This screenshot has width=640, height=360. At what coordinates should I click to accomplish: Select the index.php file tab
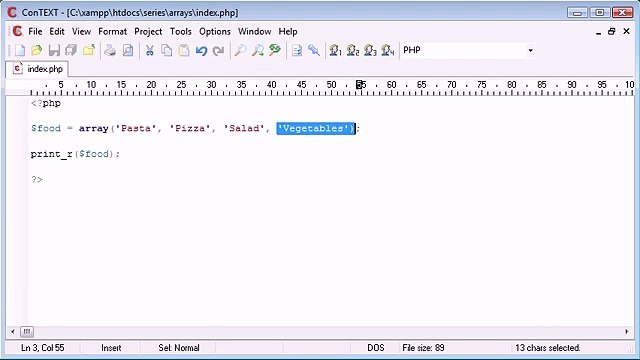[38, 69]
